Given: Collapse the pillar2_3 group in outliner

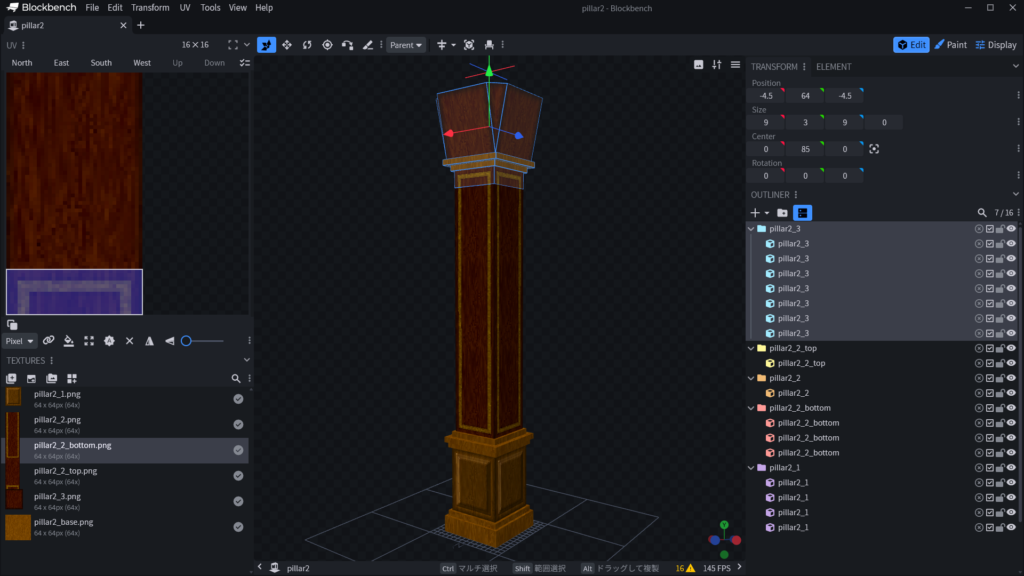Looking at the screenshot, I should tap(751, 229).
